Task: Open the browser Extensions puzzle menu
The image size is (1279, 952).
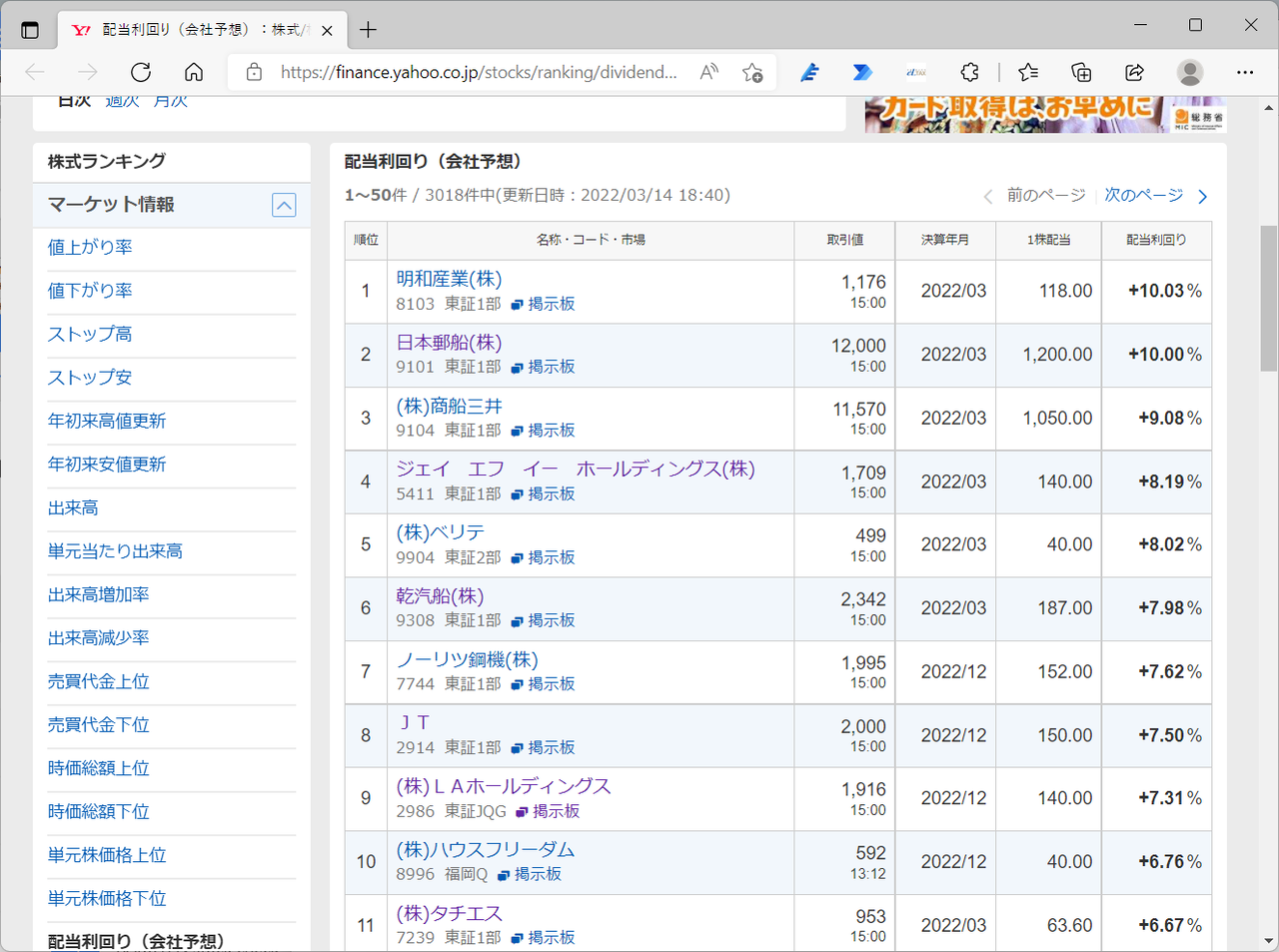Action: pyautogui.click(x=969, y=72)
